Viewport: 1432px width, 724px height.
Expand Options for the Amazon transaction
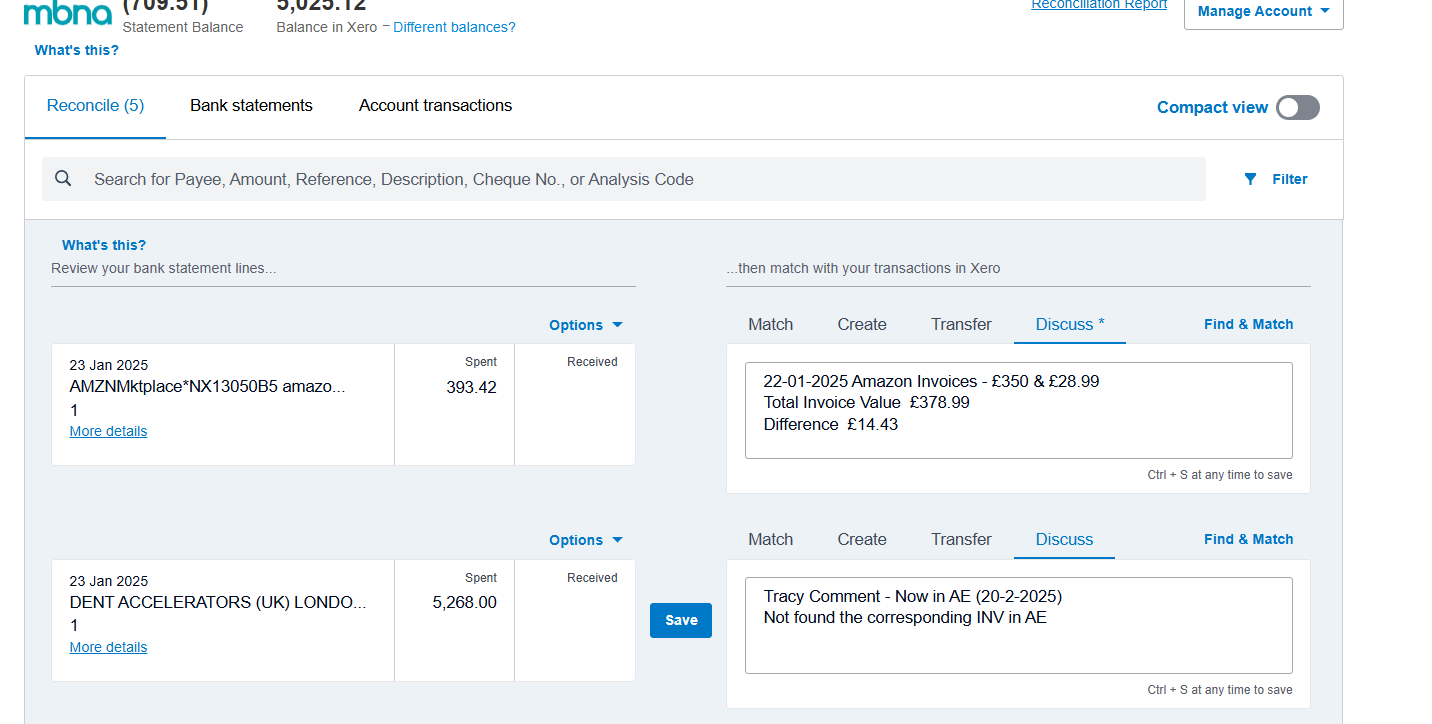[x=585, y=325]
